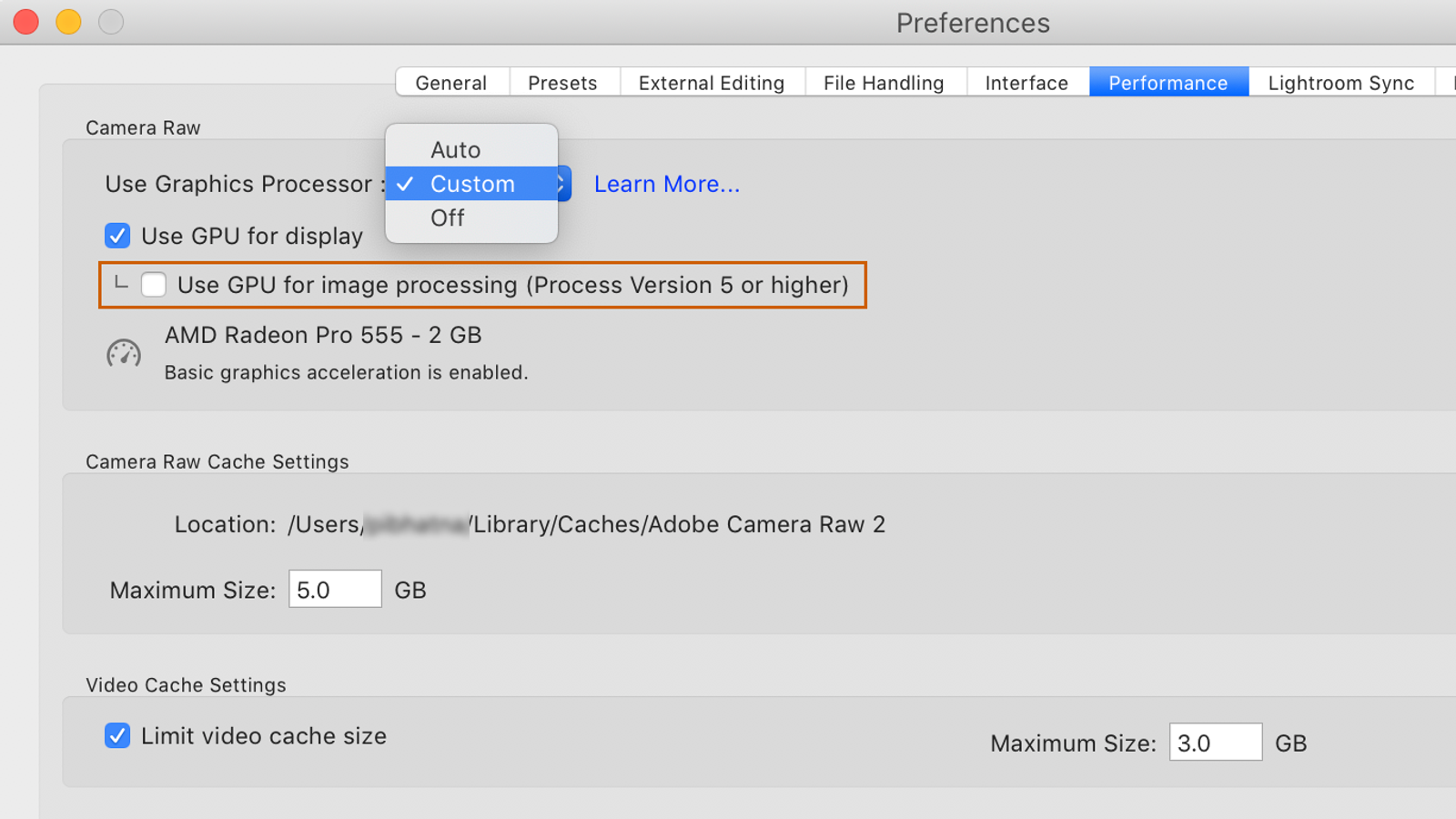Image resolution: width=1456 pixels, height=819 pixels.
Task: Switch to the General tab
Action: 451,83
